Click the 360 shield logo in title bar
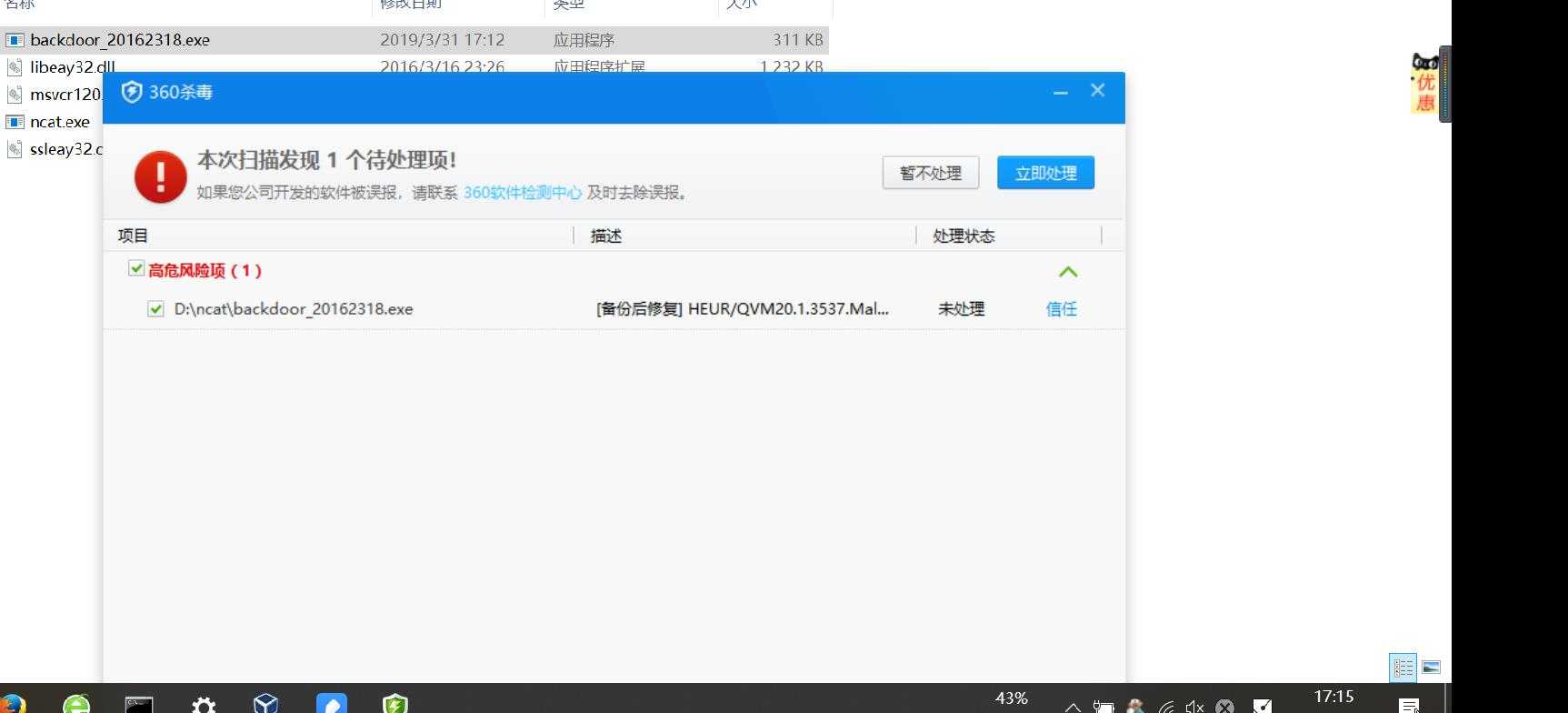The width and height of the screenshot is (1568, 713). 132,92
